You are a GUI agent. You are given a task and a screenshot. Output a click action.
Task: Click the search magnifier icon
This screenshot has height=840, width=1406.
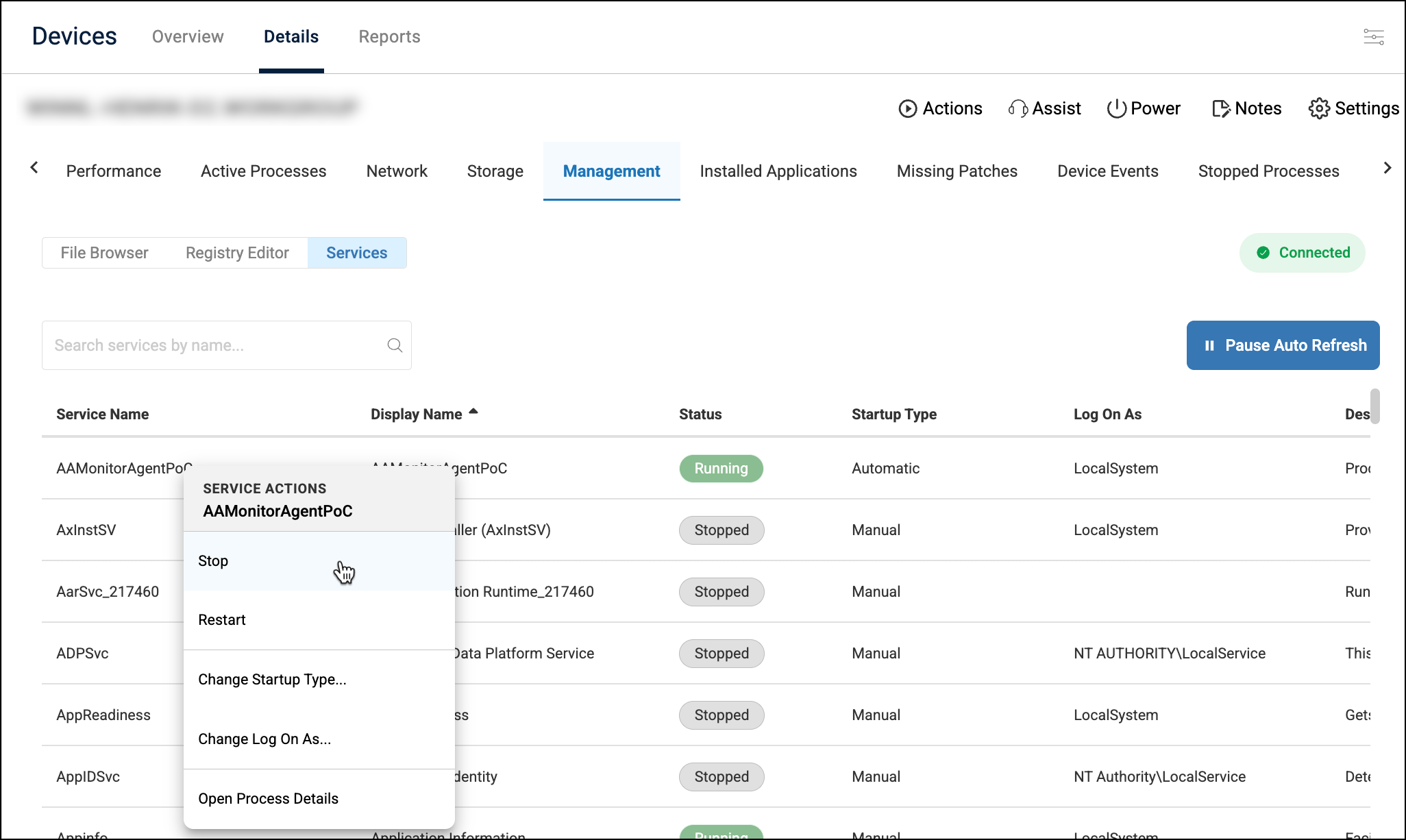click(395, 345)
